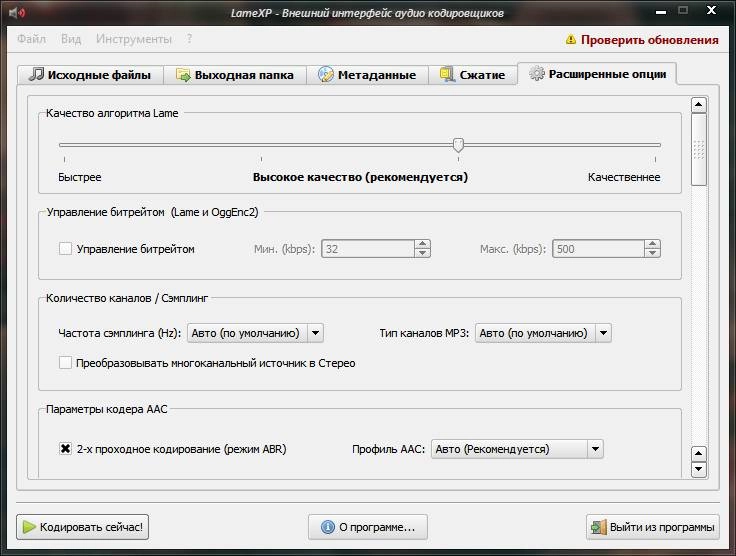Image resolution: width=736 pixels, height=556 pixels.
Task: Minimize the LameXP window
Action: [x=661, y=11]
